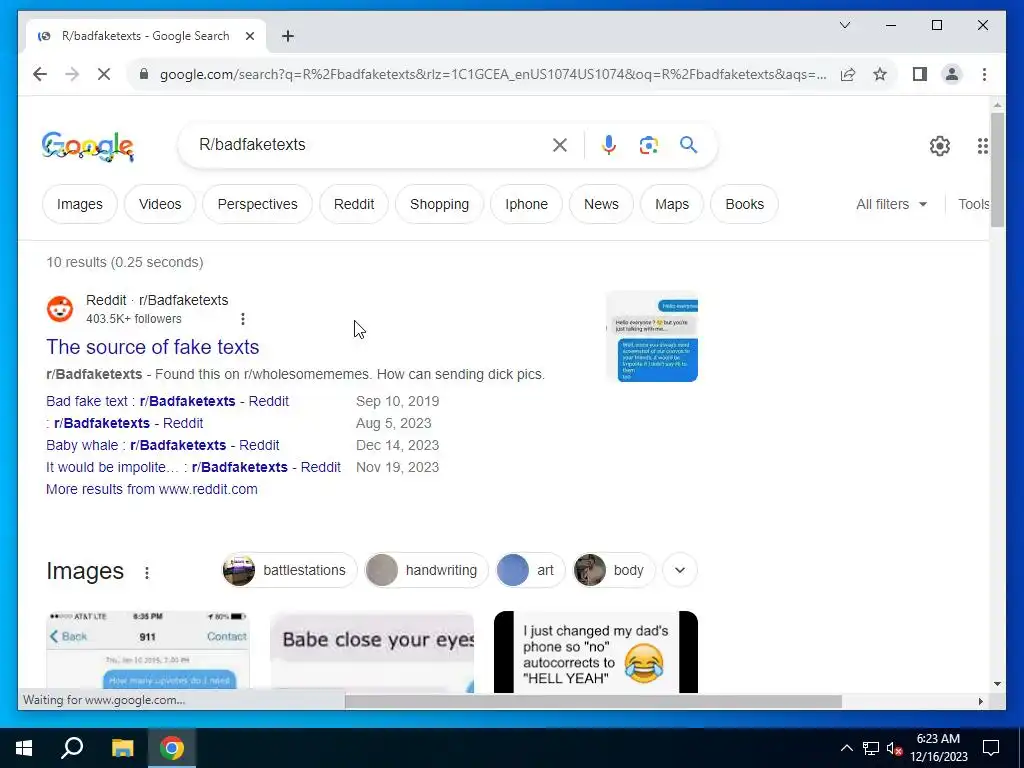This screenshot has height=768, width=1024.
Task: Select the body image chip
Action: coord(614,570)
